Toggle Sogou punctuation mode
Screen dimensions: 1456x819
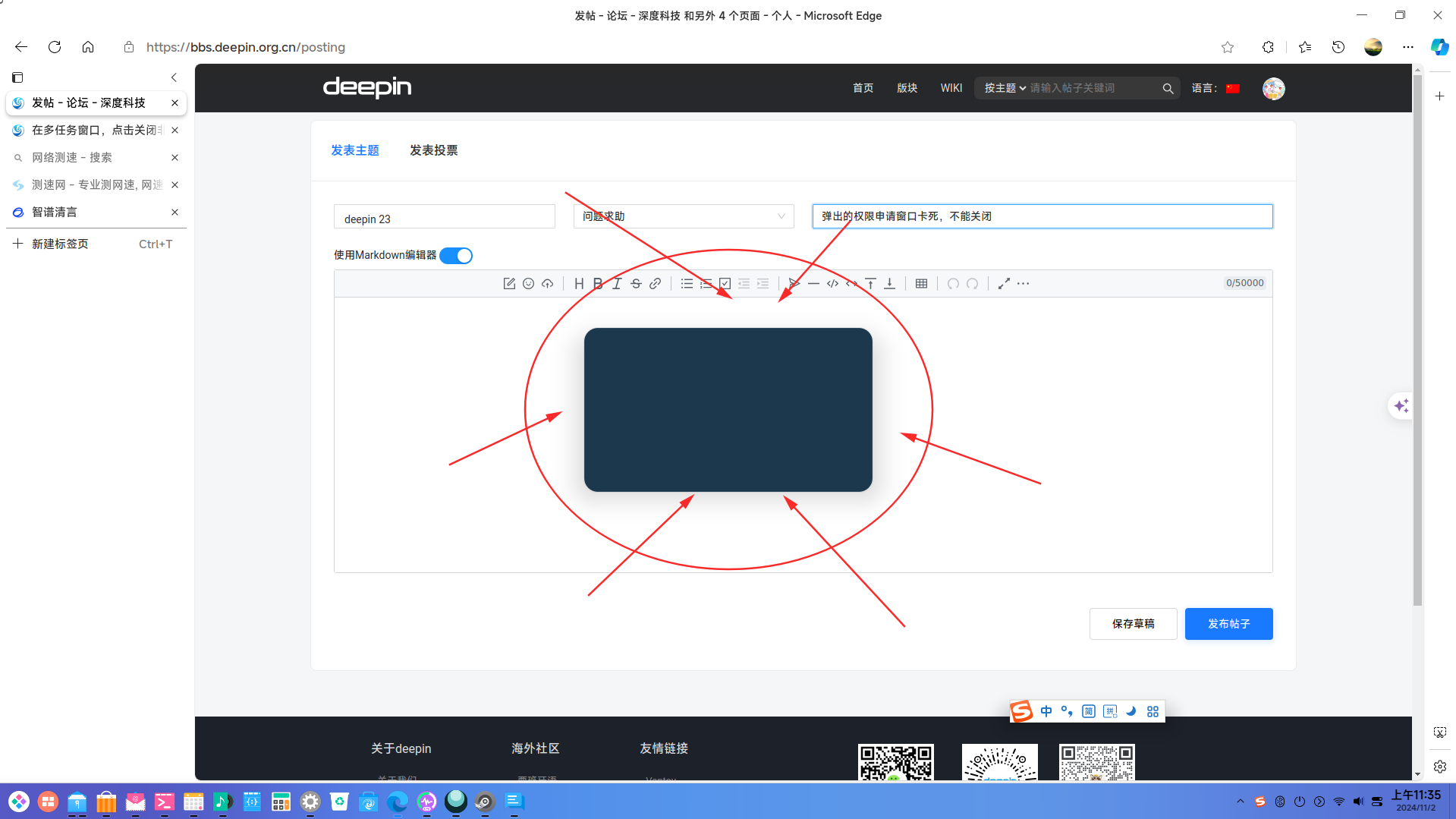(1067, 711)
